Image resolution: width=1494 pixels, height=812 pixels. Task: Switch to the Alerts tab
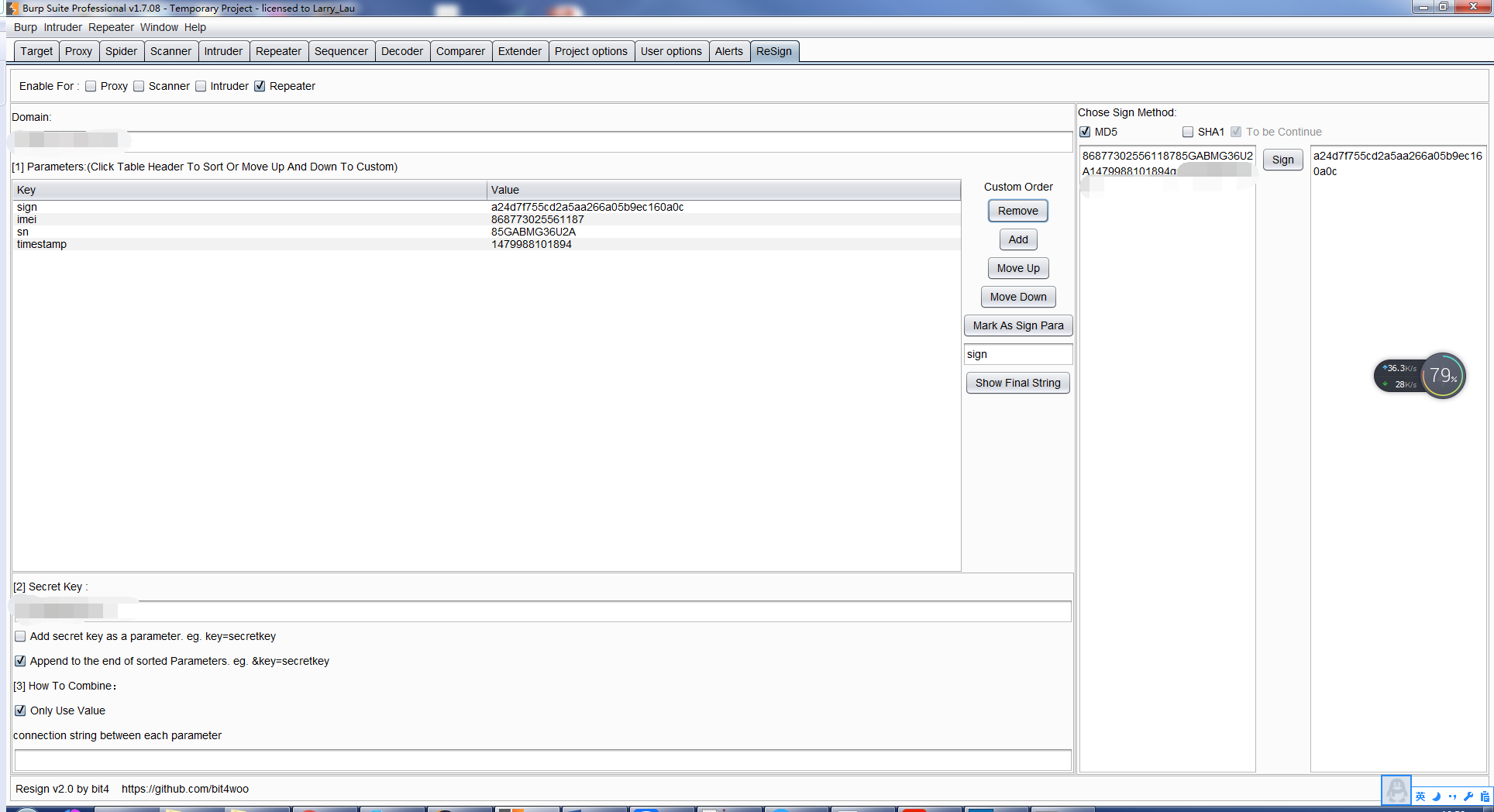(728, 51)
